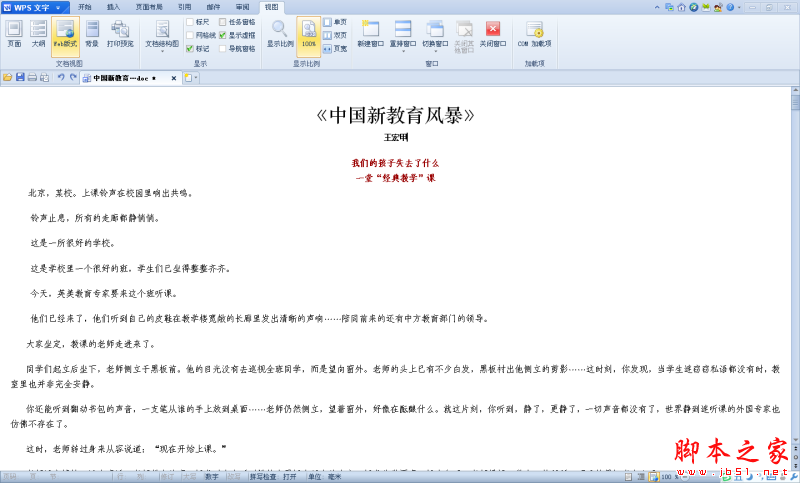Click the redo arrow icon
Screen dimensions: 800x483
pos(73,78)
